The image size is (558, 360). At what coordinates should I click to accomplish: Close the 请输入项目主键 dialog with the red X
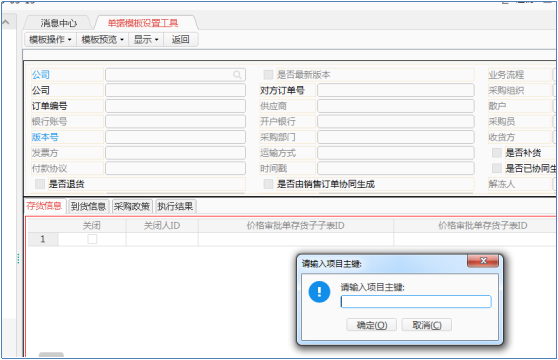point(483,261)
